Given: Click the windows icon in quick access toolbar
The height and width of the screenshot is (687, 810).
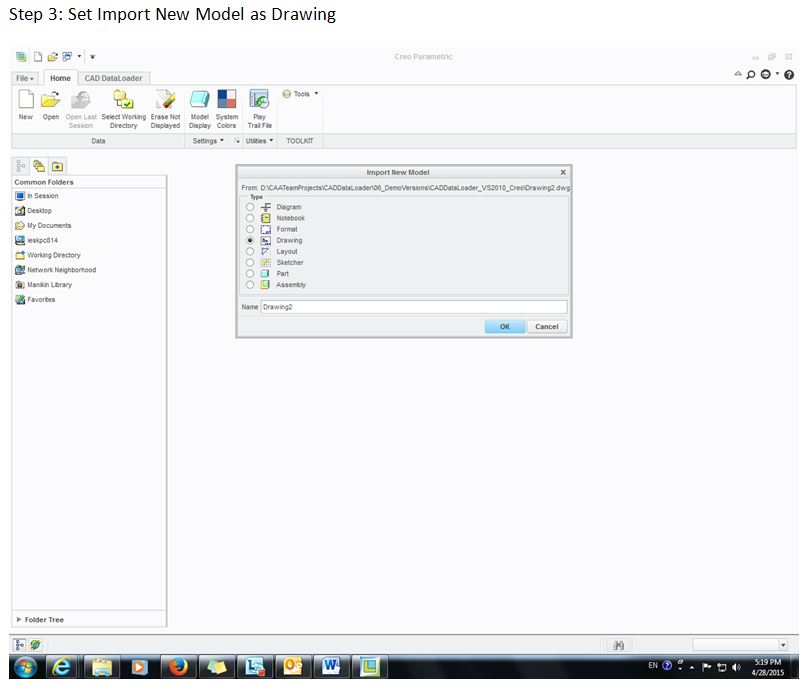Looking at the screenshot, I should pos(67,57).
